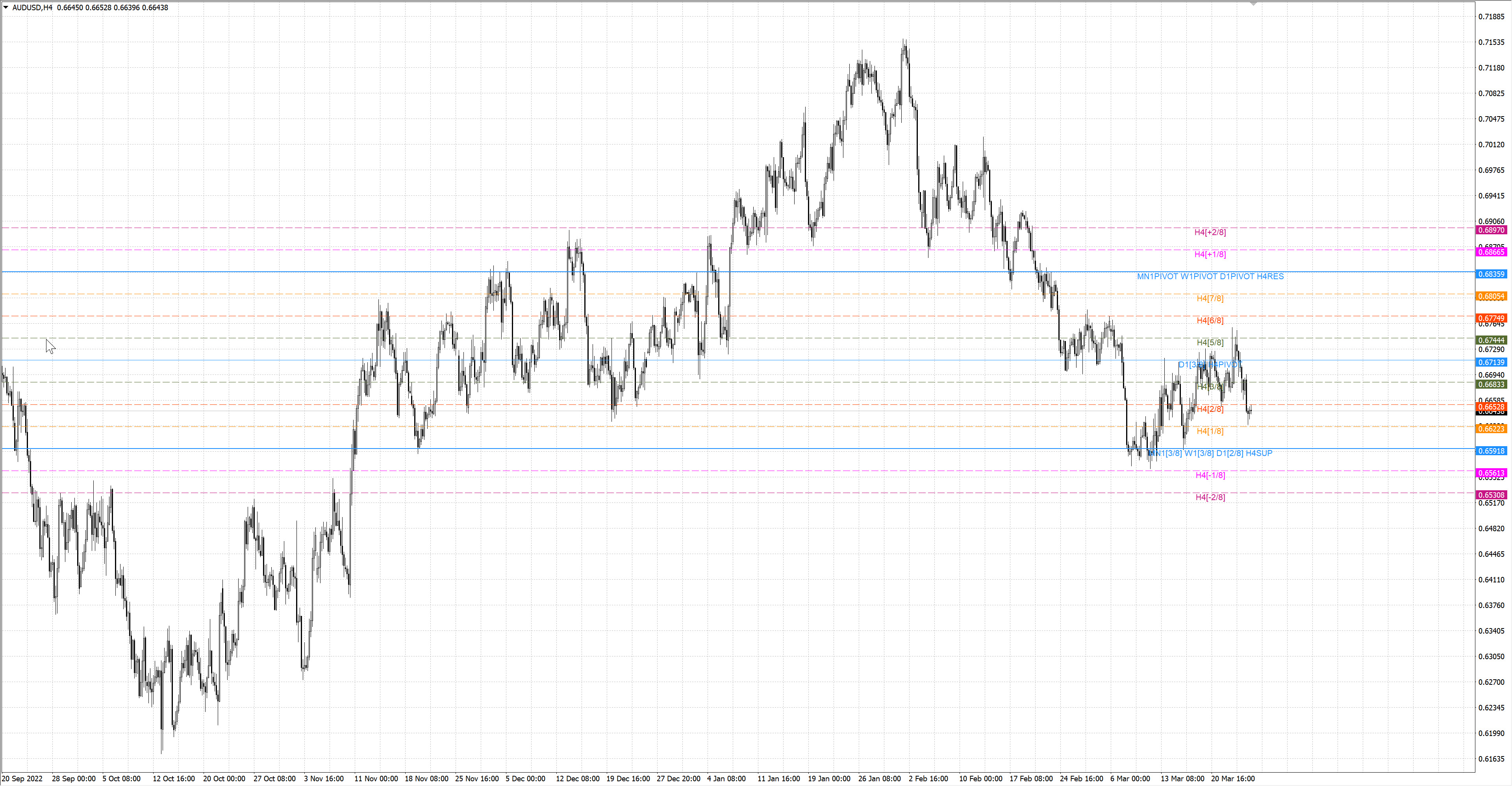Click the 0.71535 price scale value

(x=1492, y=42)
